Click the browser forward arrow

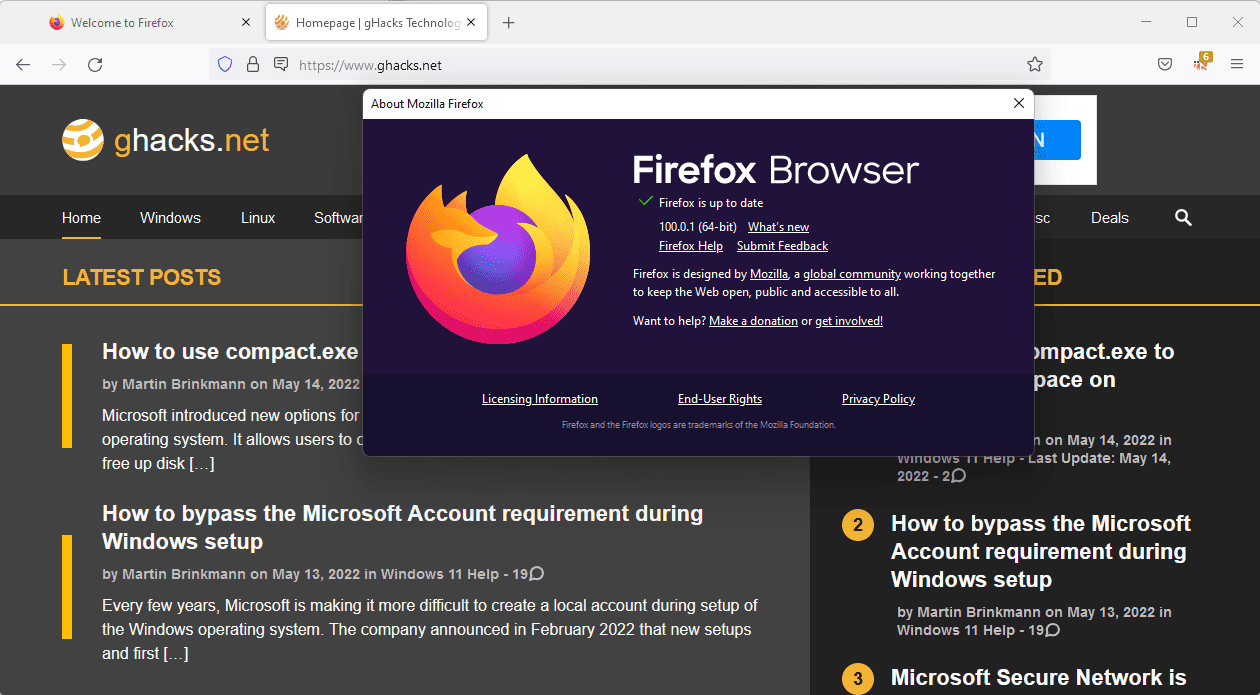[x=59, y=65]
